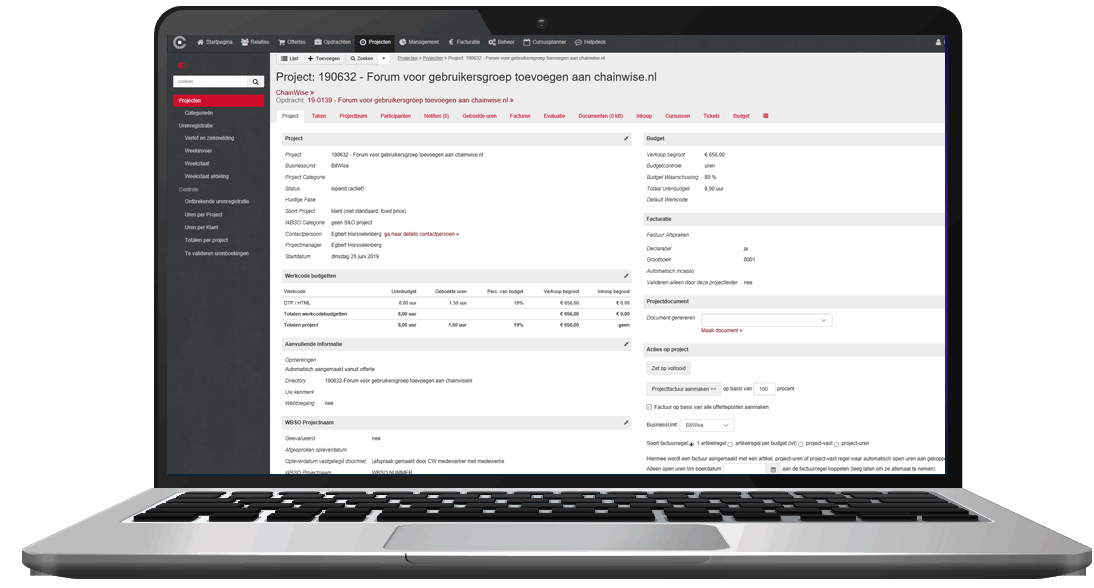Follow the Maak document link
1094x588 pixels.
tap(723, 330)
